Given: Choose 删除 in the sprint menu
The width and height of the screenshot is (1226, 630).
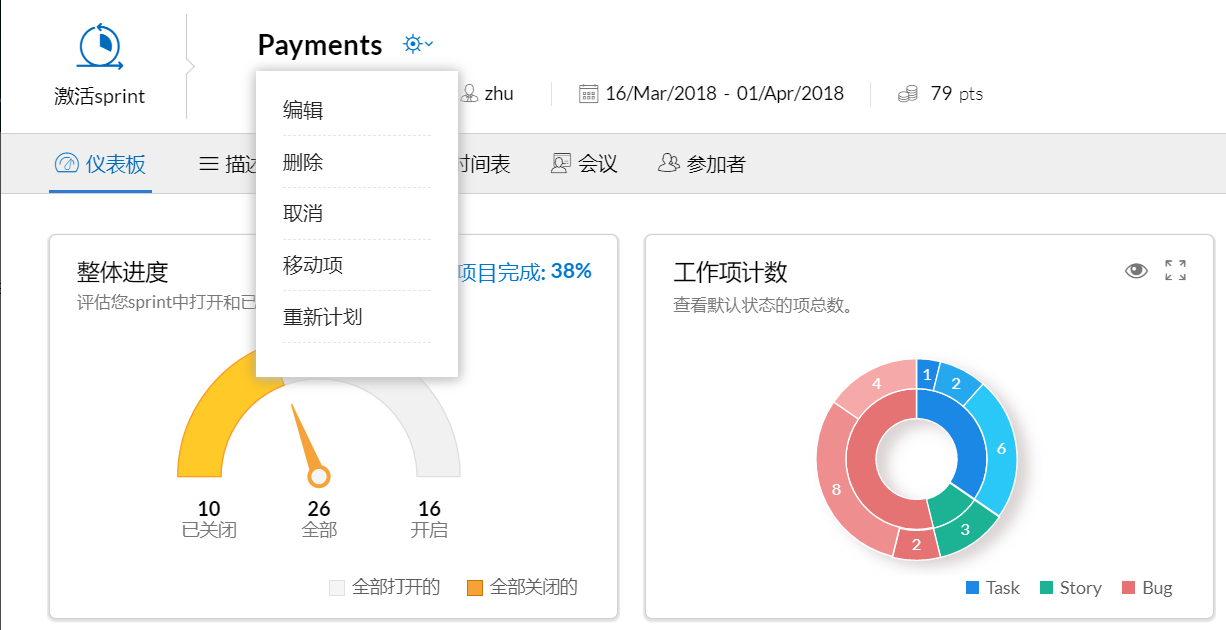Looking at the screenshot, I should (x=303, y=162).
